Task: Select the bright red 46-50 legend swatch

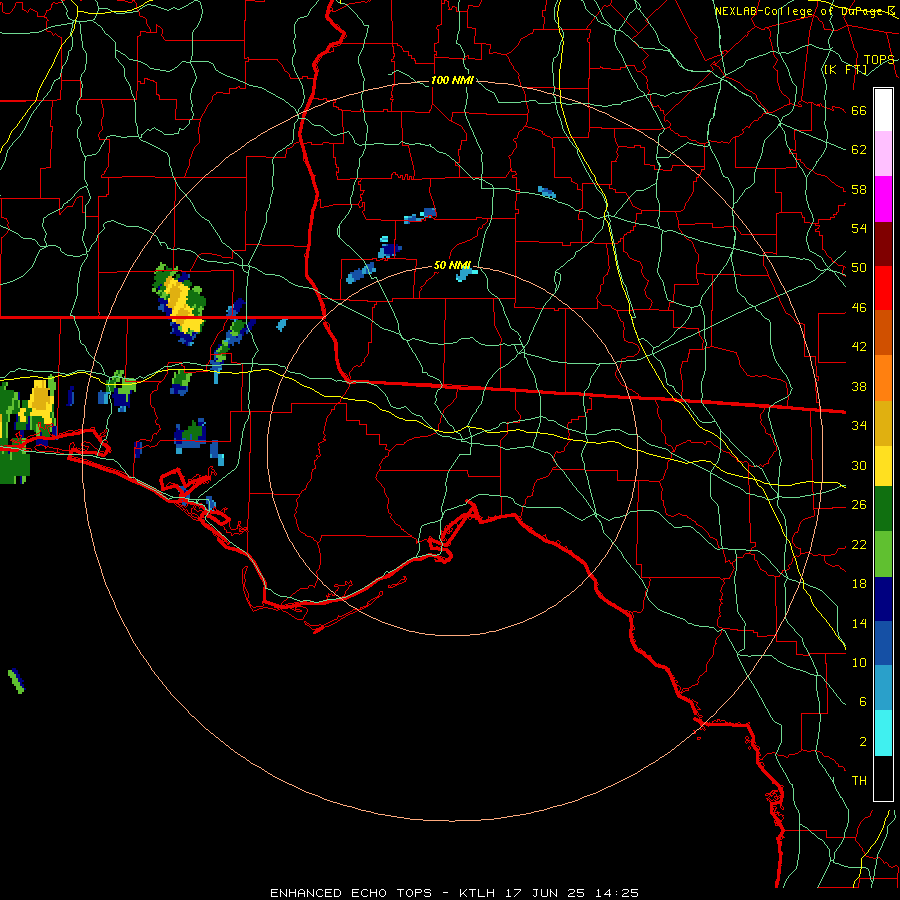Action: [x=883, y=288]
